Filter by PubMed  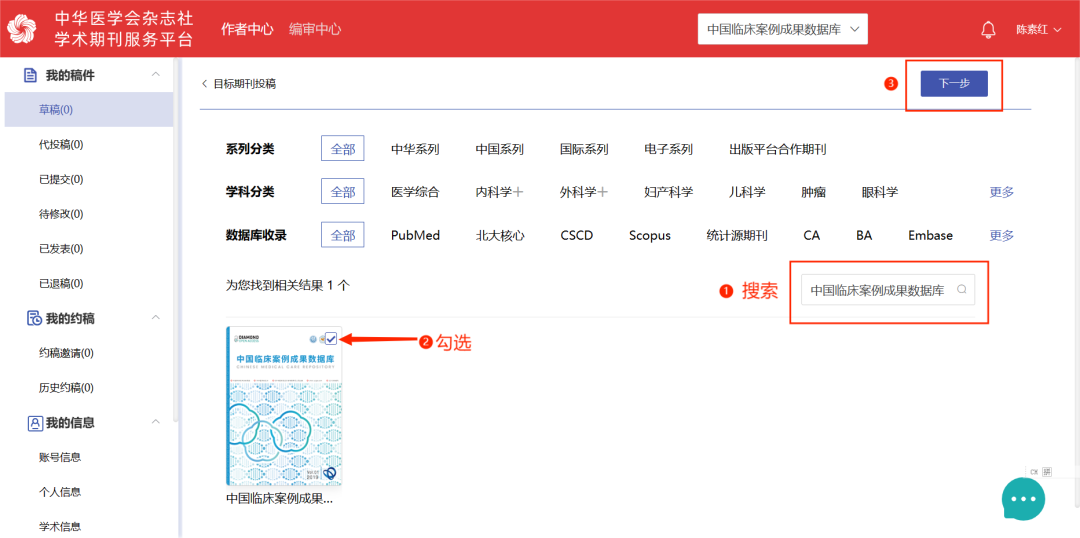(x=415, y=236)
